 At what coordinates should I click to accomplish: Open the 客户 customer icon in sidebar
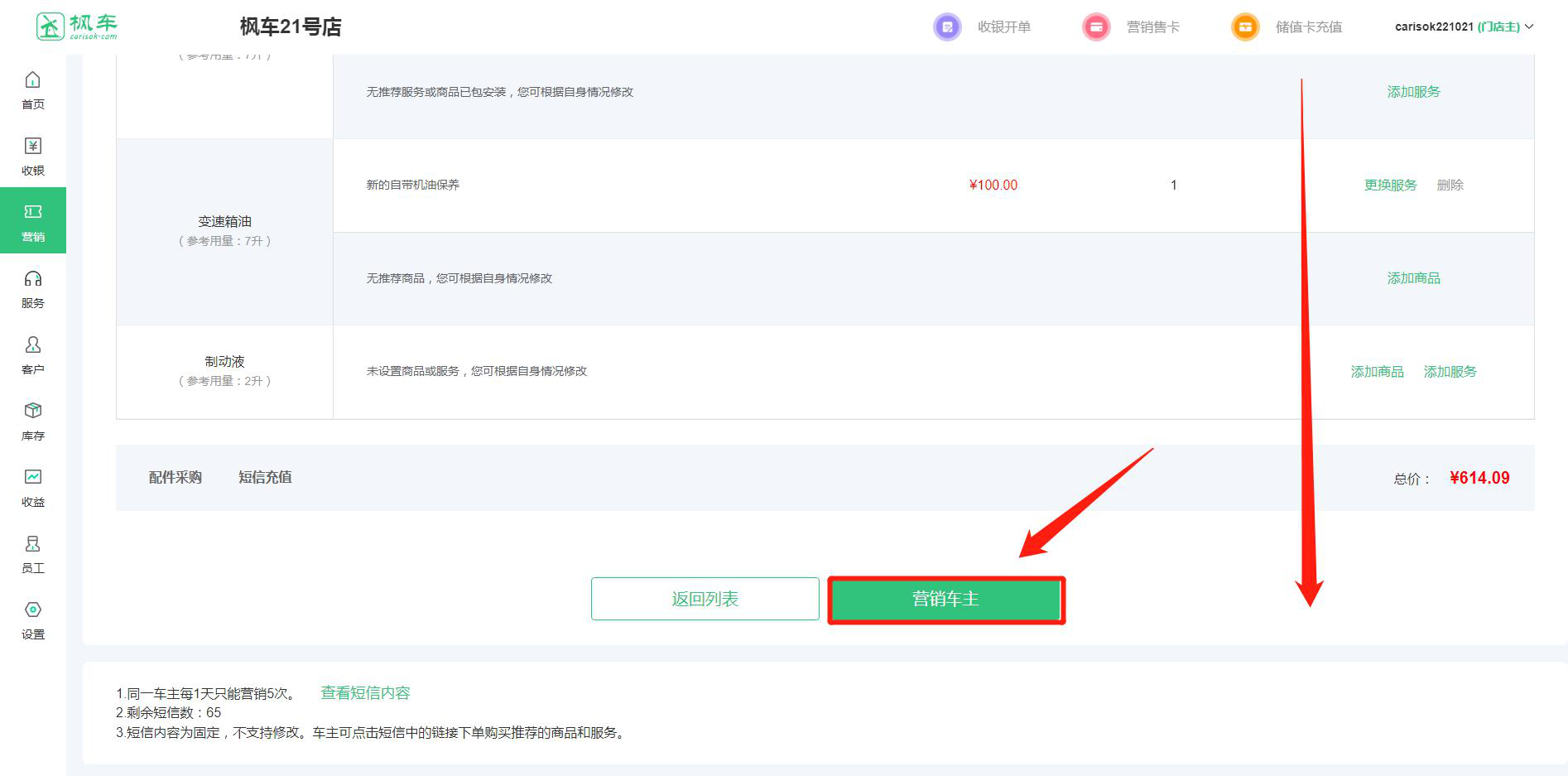[33, 345]
